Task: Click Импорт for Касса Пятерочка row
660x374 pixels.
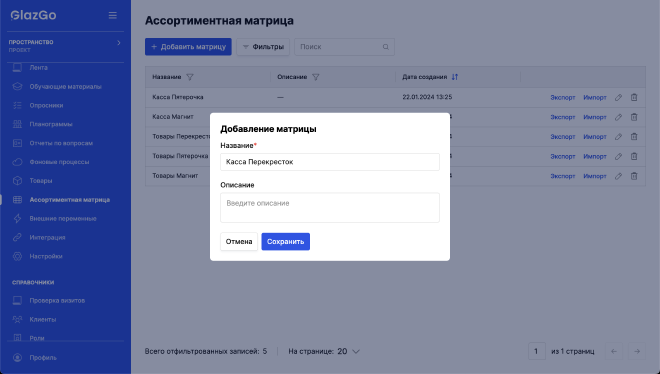Action: [595, 98]
